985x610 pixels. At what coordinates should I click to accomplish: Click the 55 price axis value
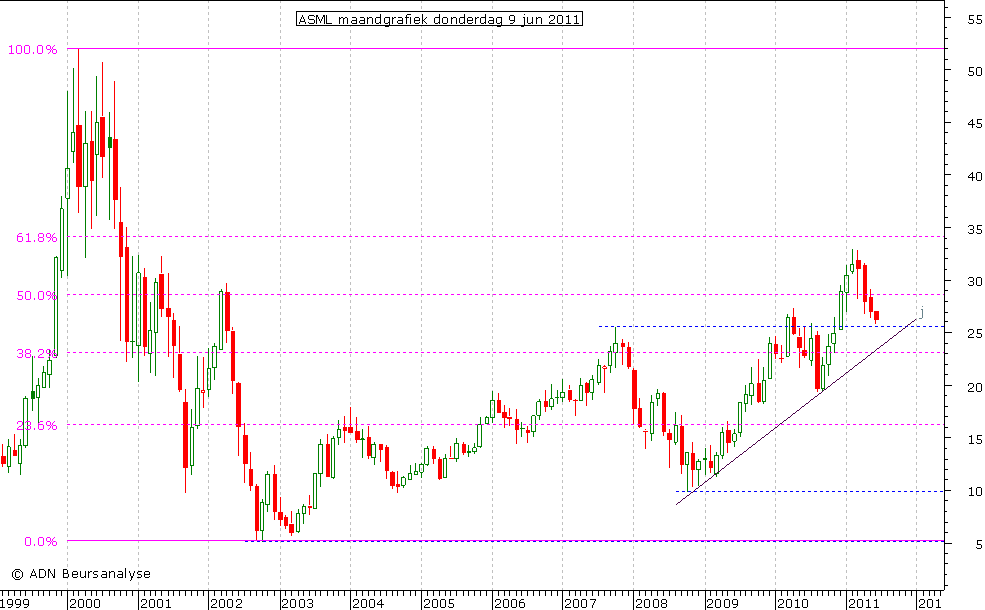[974, 19]
